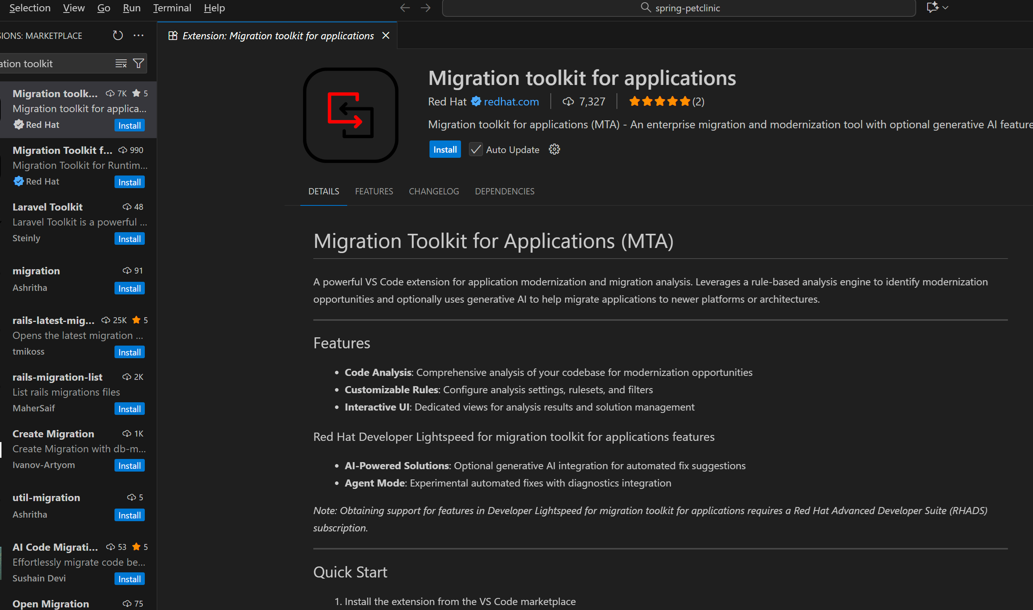The width and height of the screenshot is (1033, 610).
Task: Click the verified publisher badge beside redhat.com
Action: (476, 101)
